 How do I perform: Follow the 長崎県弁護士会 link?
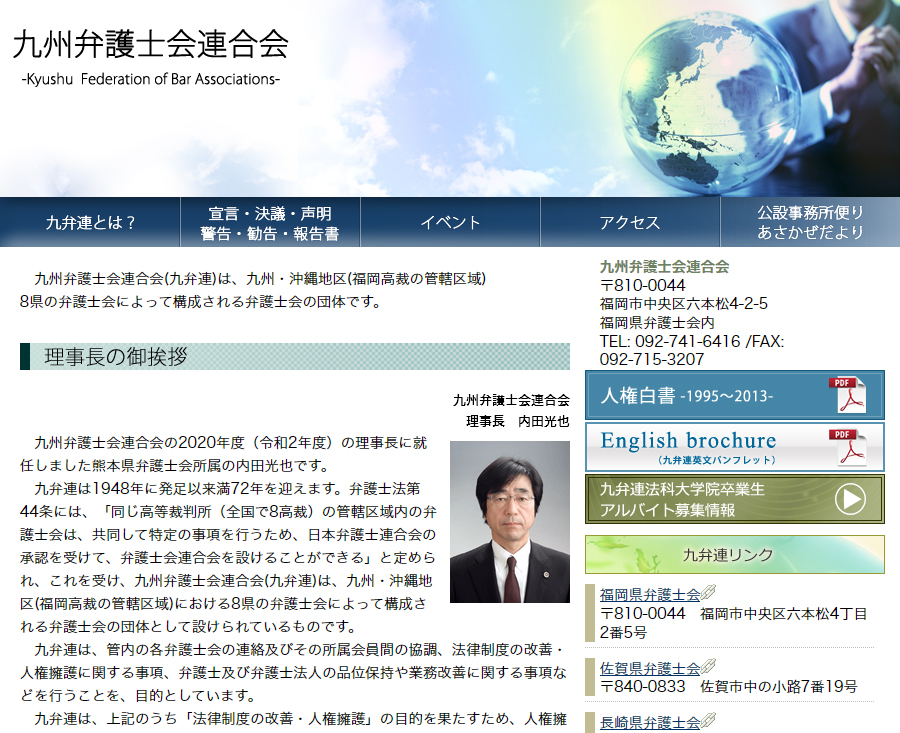[650, 722]
